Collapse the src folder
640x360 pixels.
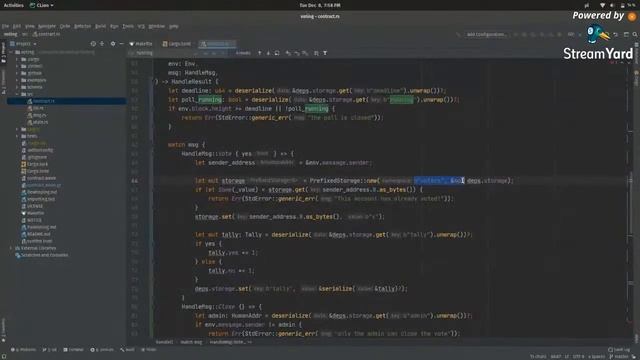17,94
